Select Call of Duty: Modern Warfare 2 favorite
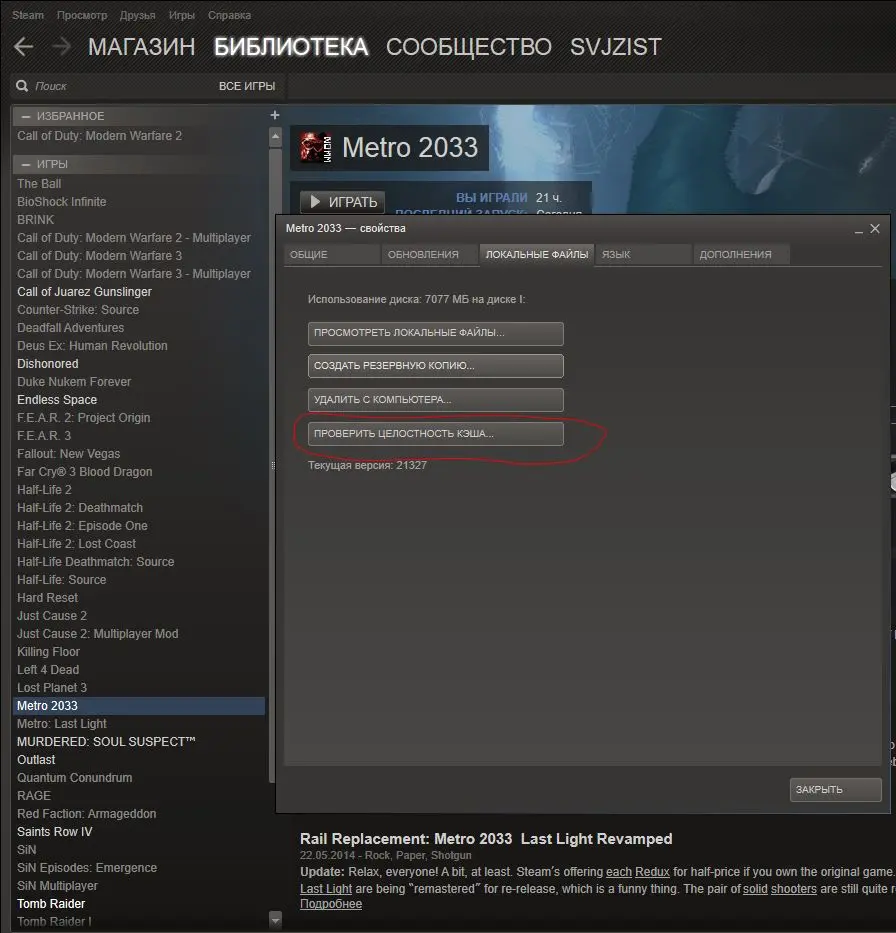This screenshot has width=896, height=933. [x=99, y=136]
